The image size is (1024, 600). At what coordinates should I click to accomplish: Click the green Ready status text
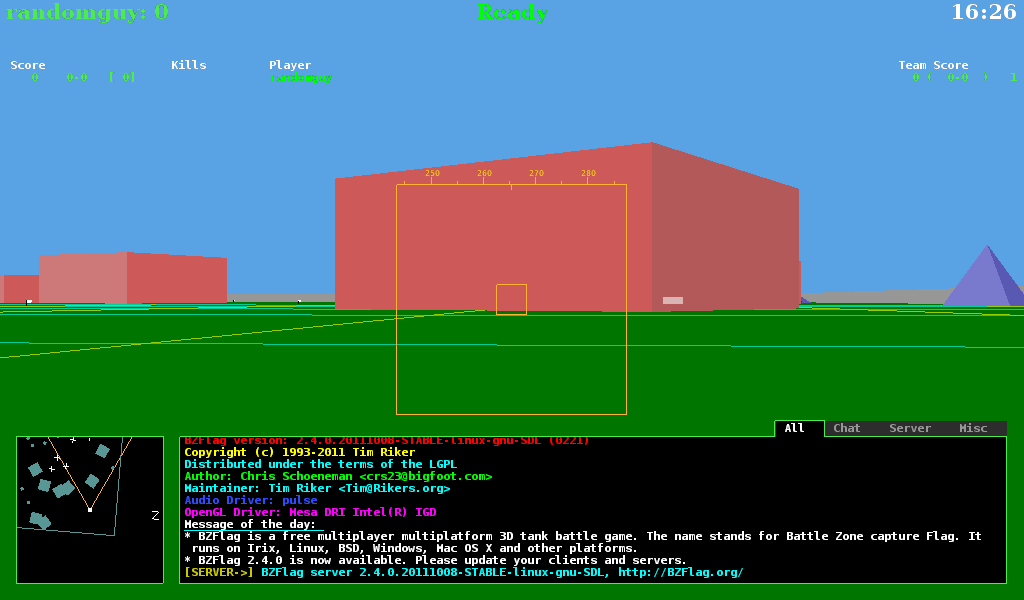coord(512,12)
